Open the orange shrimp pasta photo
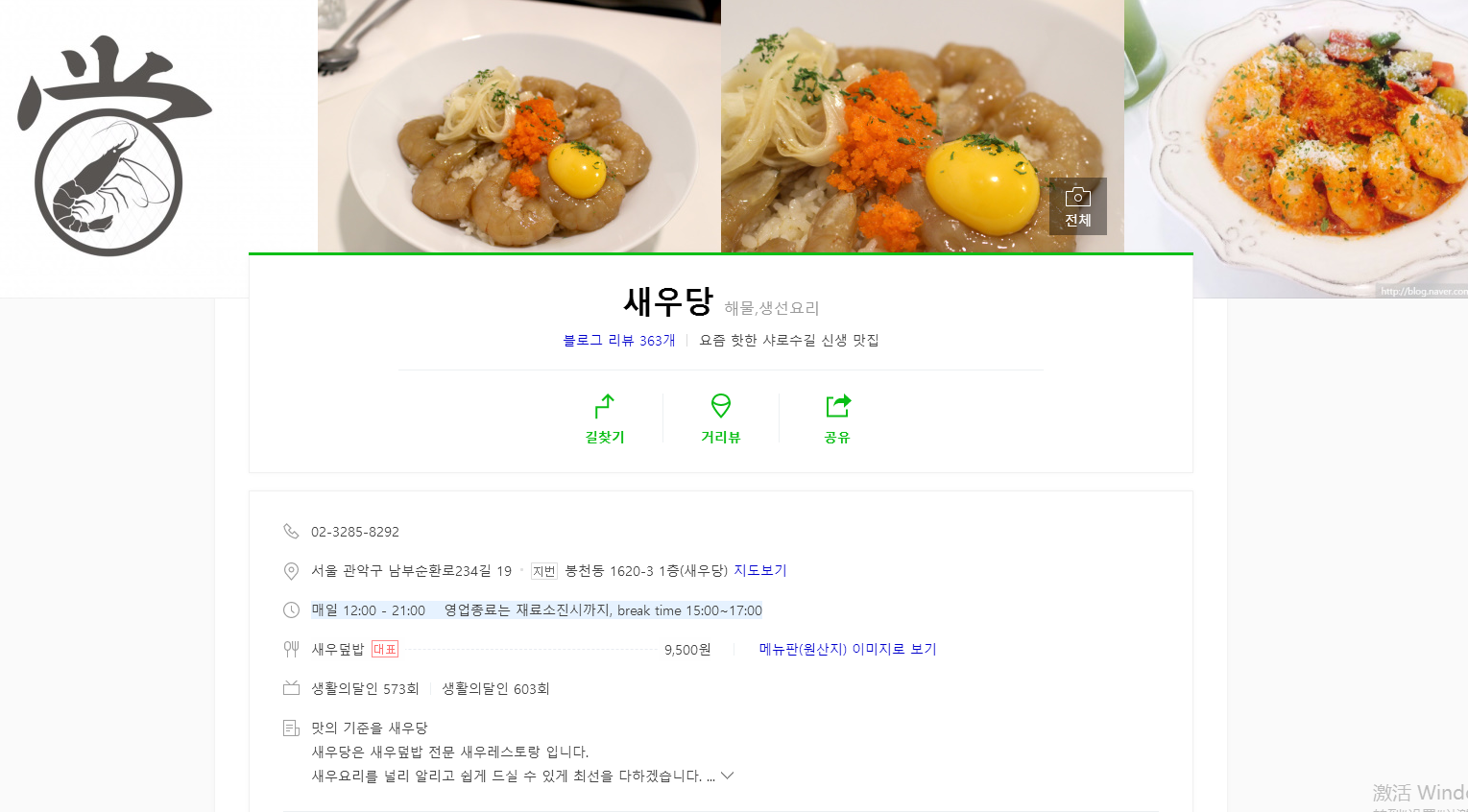 click(x=1296, y=149)
